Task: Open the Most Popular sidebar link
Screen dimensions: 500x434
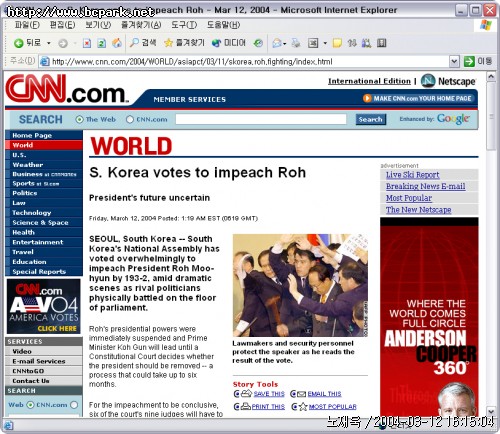Action: click(409, 198)
